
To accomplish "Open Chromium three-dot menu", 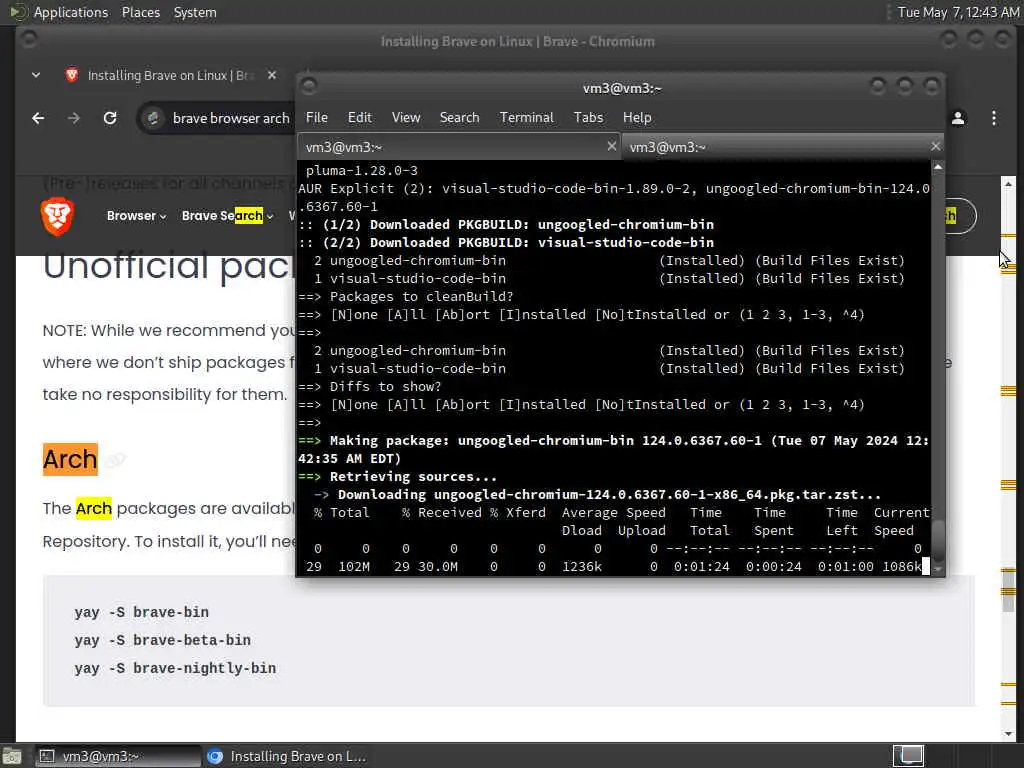I will [x=994, y=118].
